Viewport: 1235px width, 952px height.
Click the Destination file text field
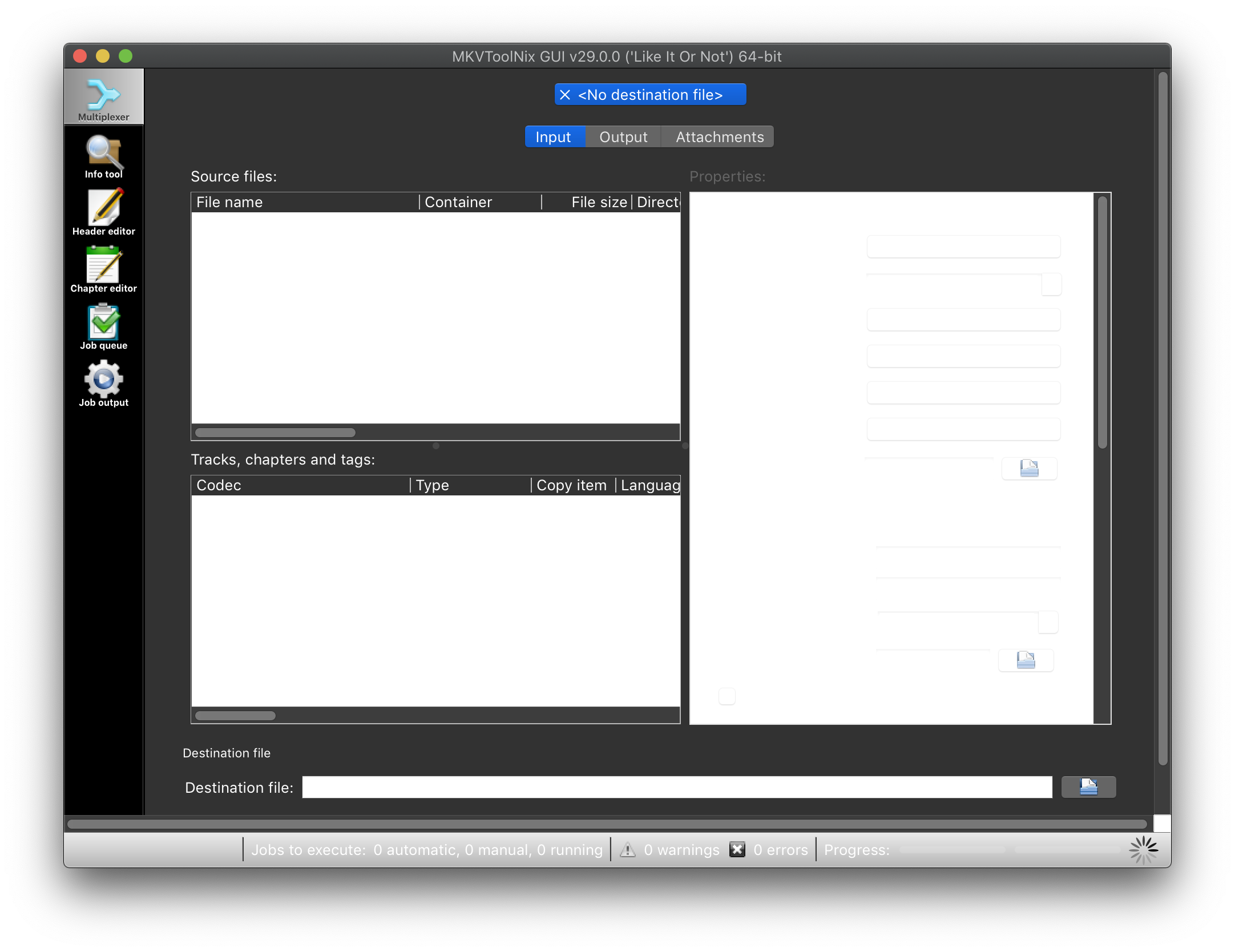[676, 787]
